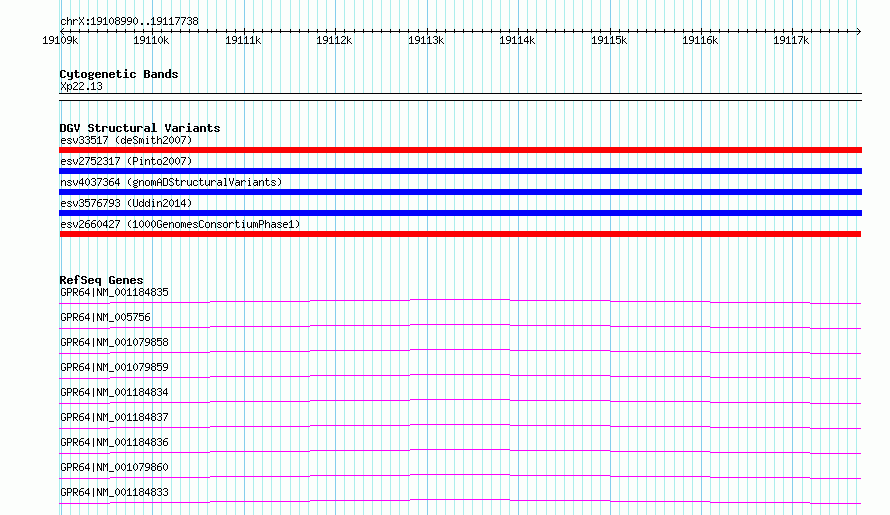The width and height of the screenshot is (890, 515).
Task: Click the chrX:19108990..19117738 coordinates label
Action: (129, 22)
